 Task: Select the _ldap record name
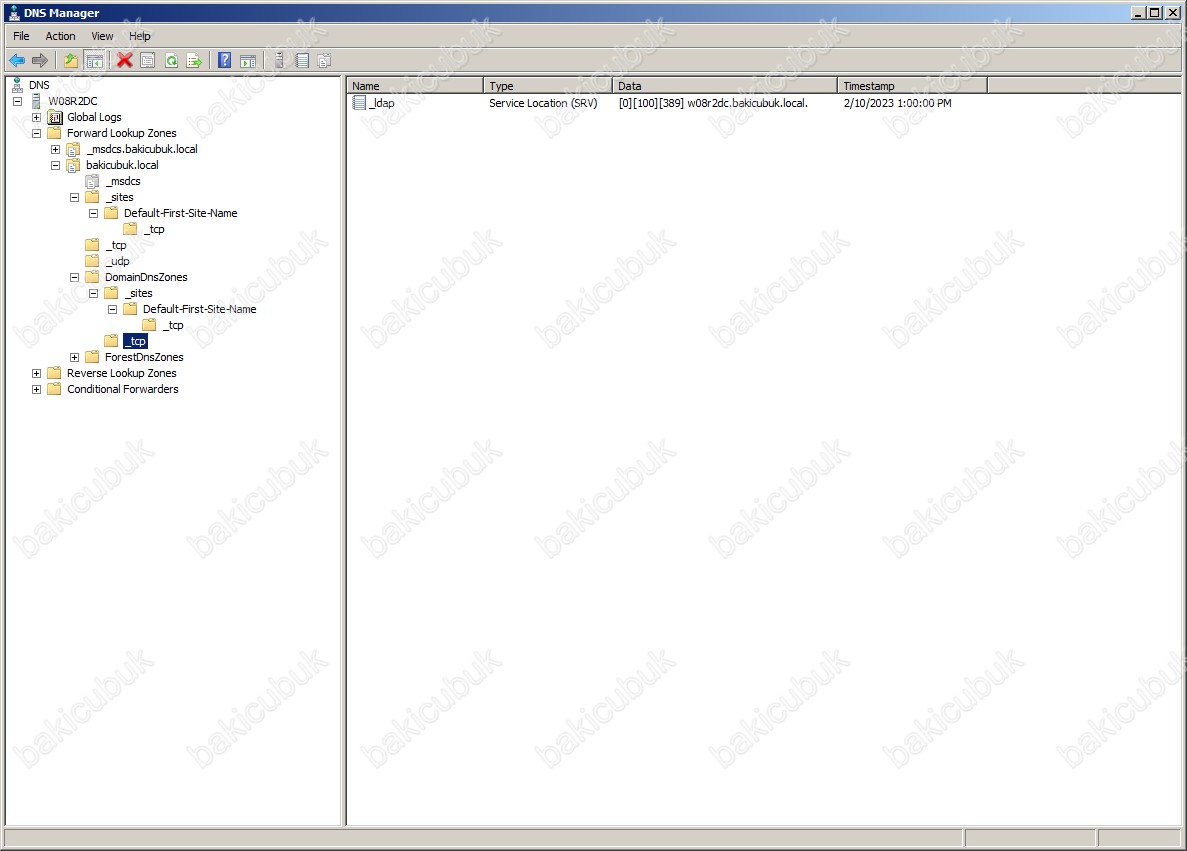[x=382, y=103]
